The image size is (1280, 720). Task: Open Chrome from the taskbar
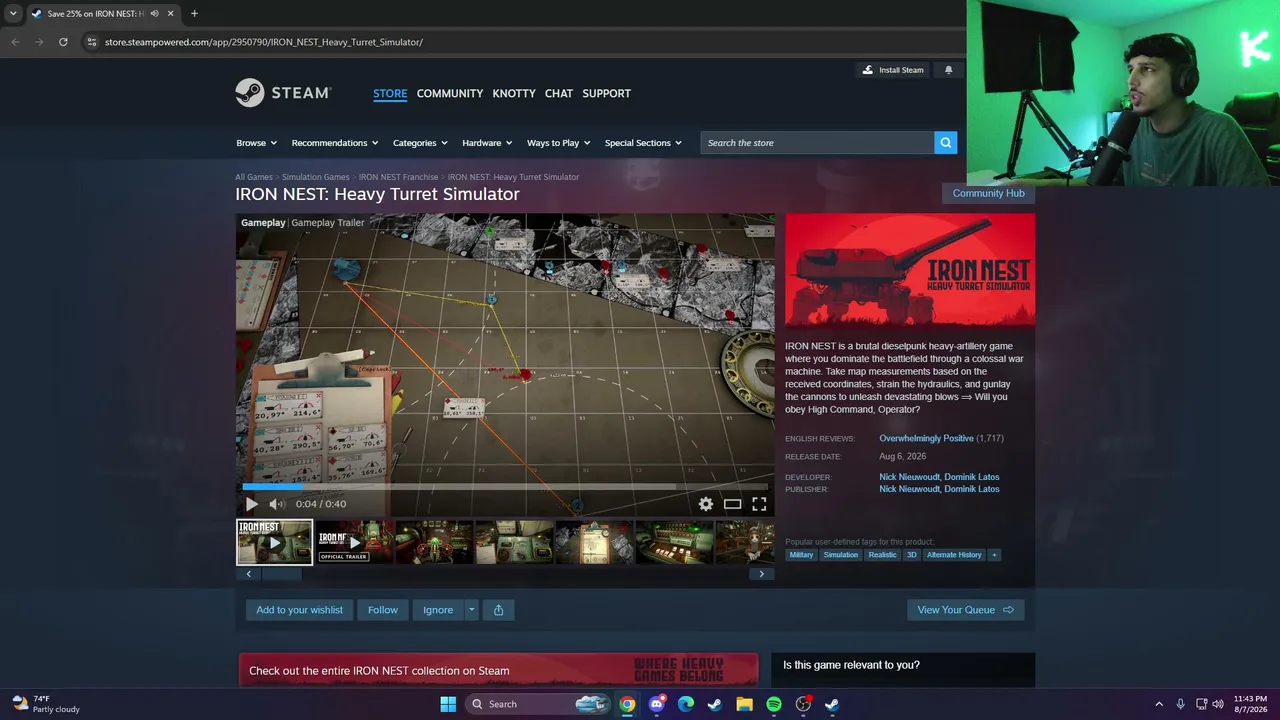pos(627,704)
